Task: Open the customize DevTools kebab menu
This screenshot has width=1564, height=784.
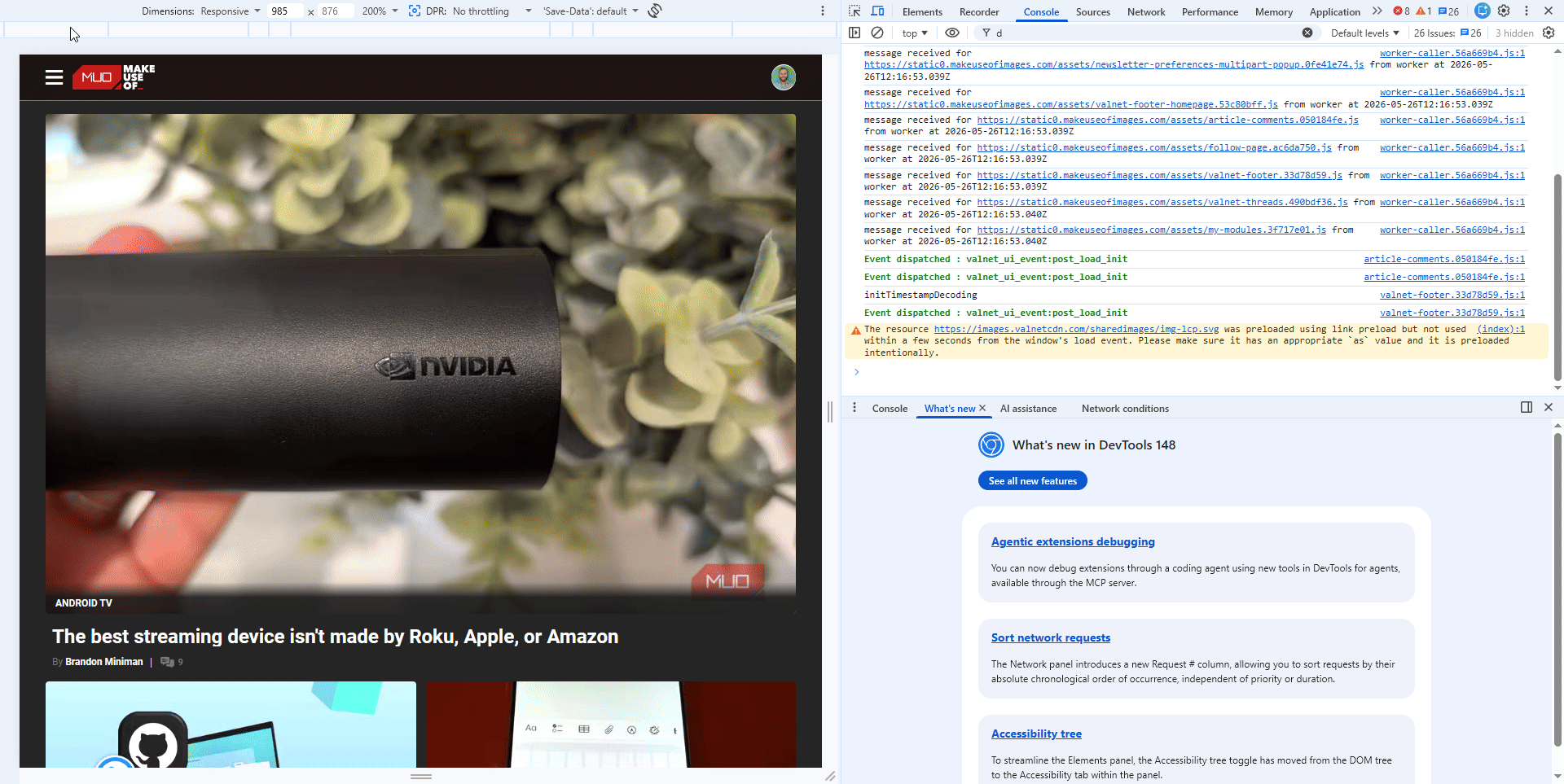Action: tap(1527, 11)
